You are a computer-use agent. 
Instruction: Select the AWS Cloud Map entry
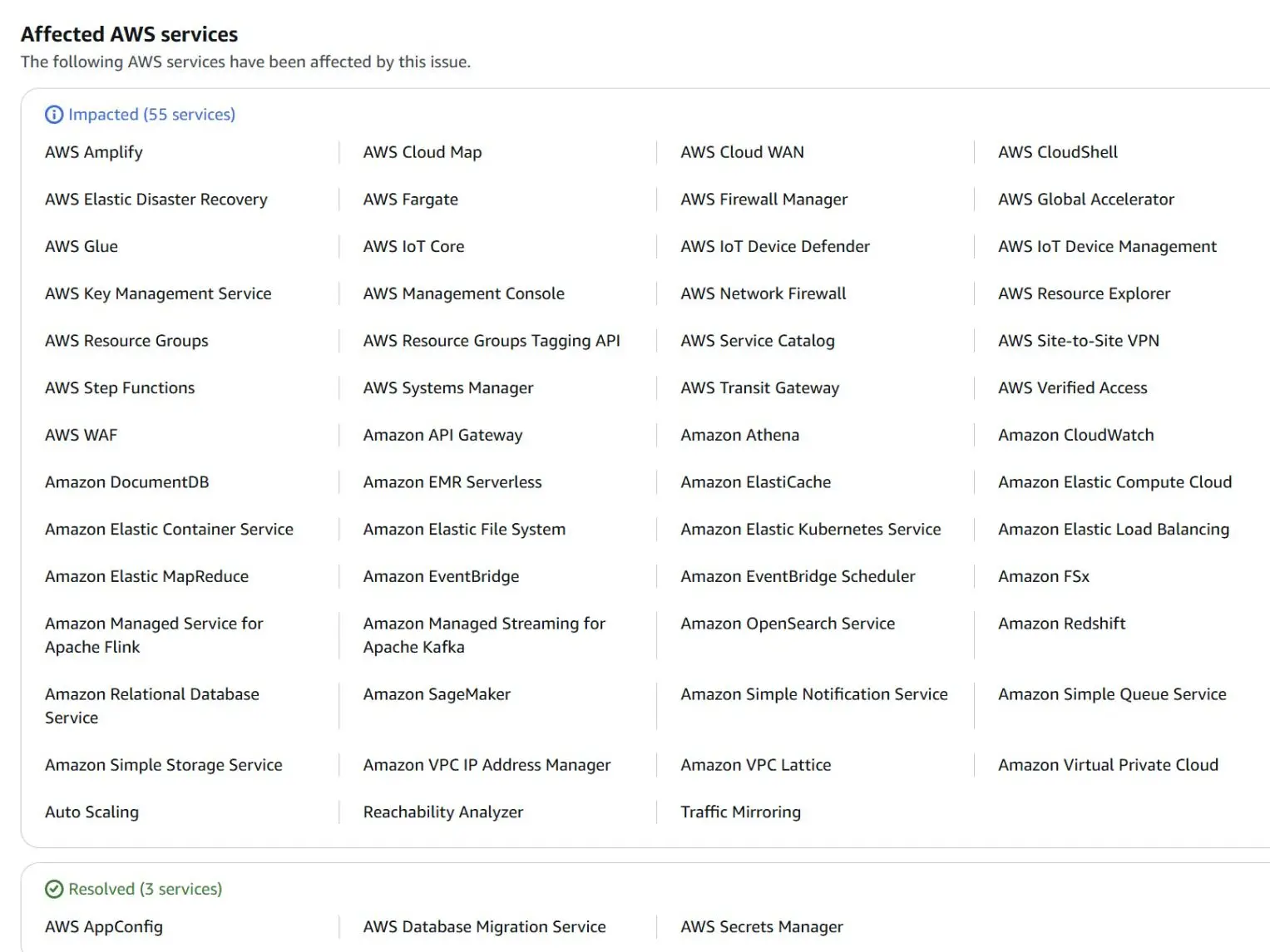tap(423, 152)
